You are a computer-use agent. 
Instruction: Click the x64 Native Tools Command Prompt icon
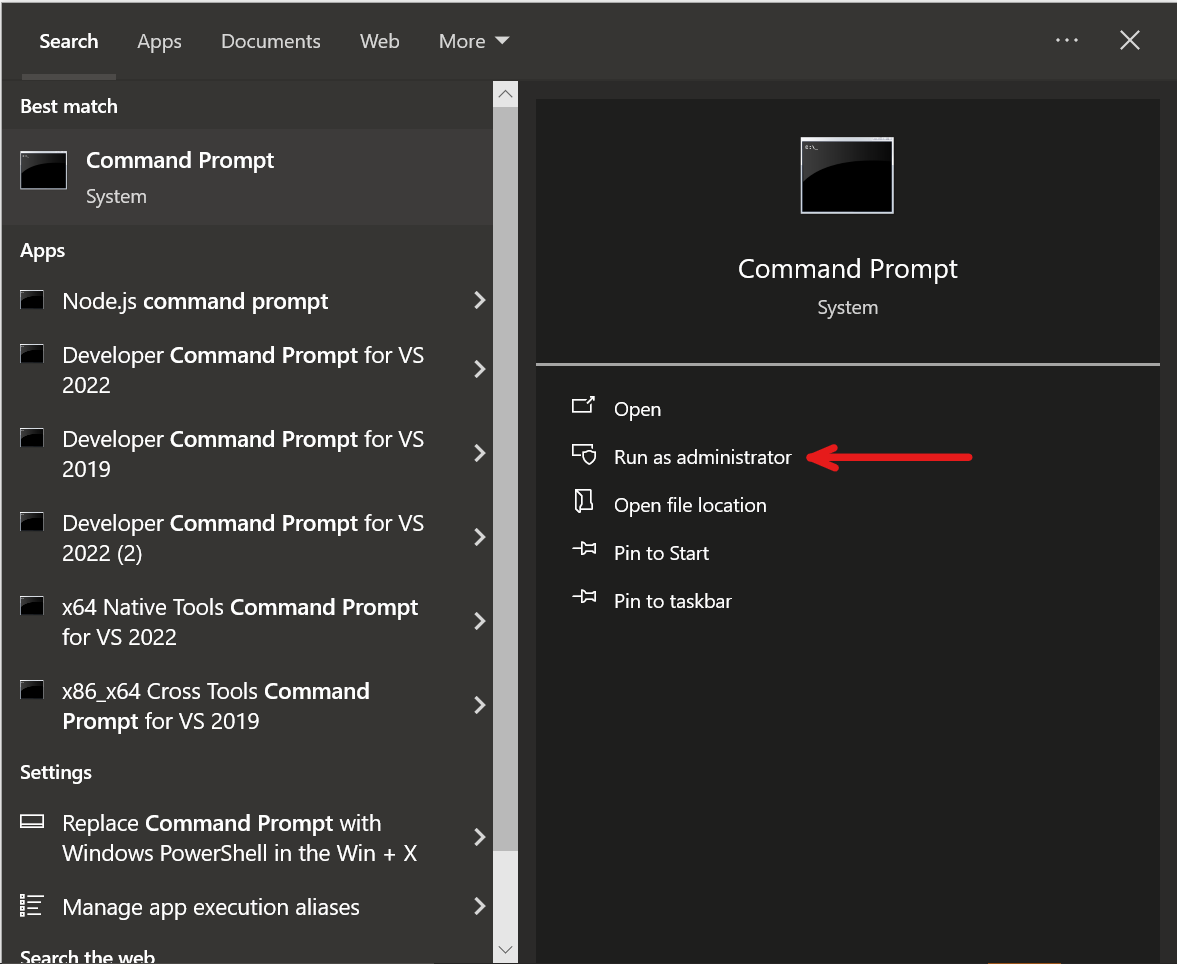(32, 607)
